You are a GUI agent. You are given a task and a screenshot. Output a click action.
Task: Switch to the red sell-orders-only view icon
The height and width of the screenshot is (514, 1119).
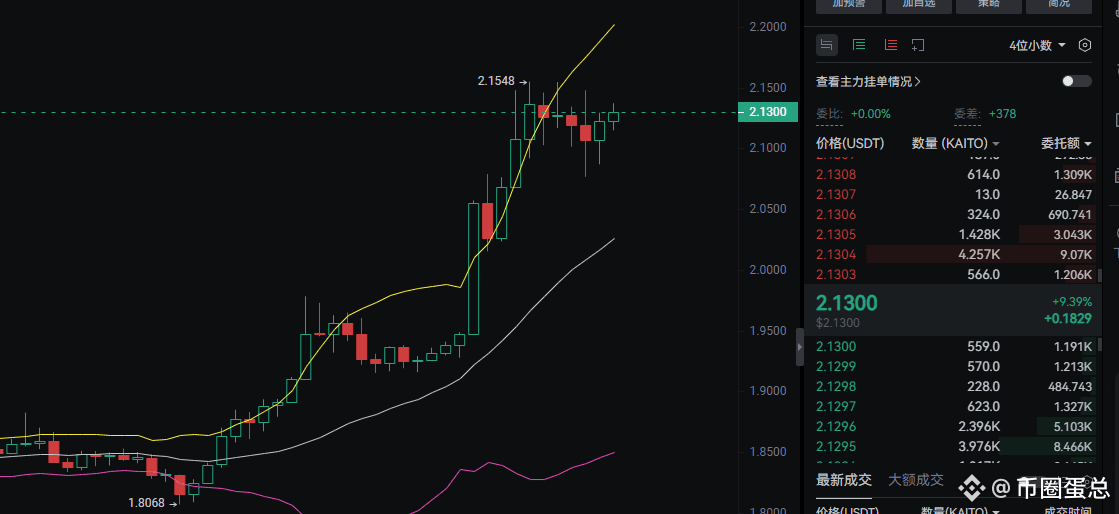[891, 45]
